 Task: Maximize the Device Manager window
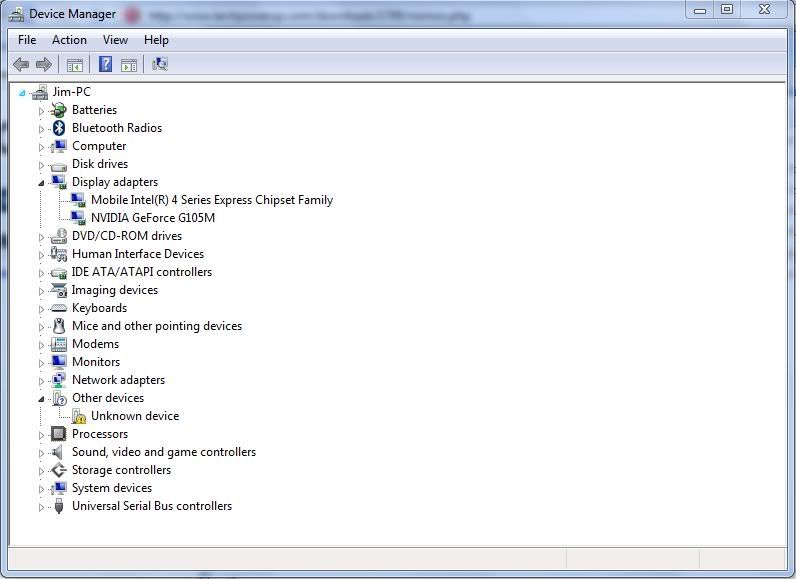[727, 10]
